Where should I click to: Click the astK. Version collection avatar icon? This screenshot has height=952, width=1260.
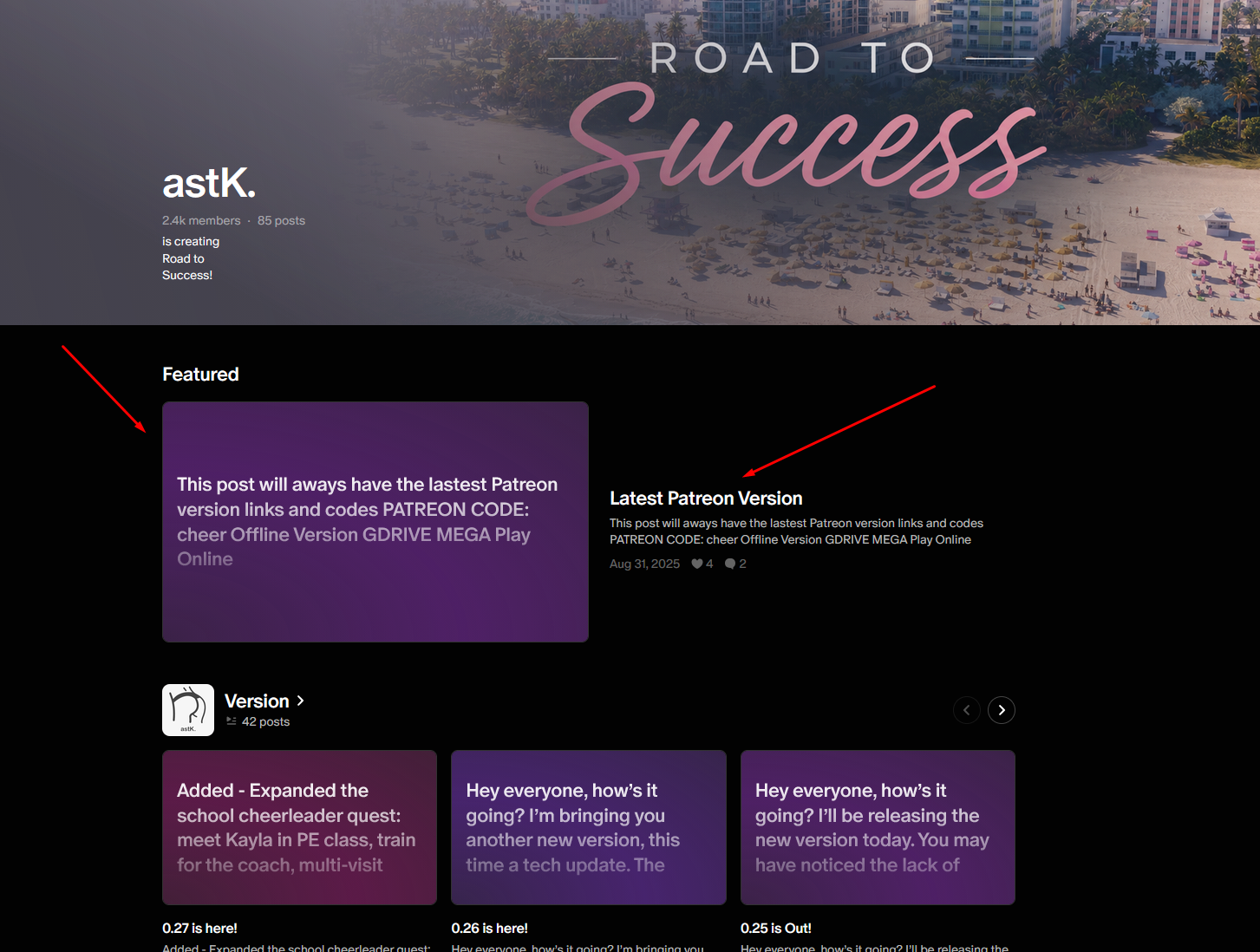coord(188,710)
